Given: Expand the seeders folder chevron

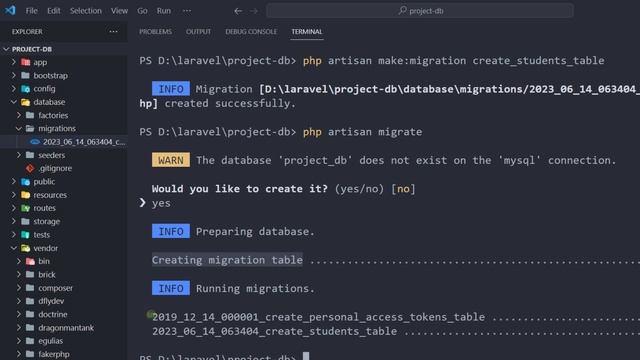Looking at the screenshot, I should pyautogui.click(x=18, y=155).
